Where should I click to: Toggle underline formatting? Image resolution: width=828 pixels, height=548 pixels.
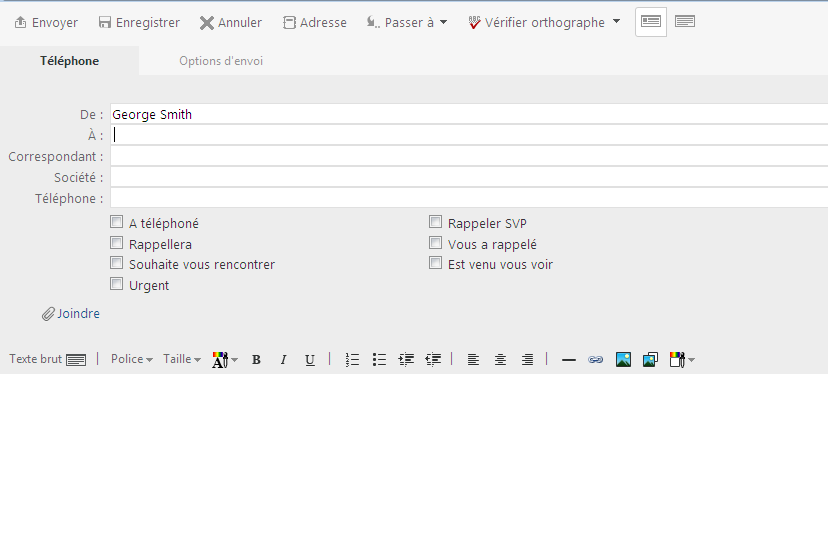[x=310, y=360]
